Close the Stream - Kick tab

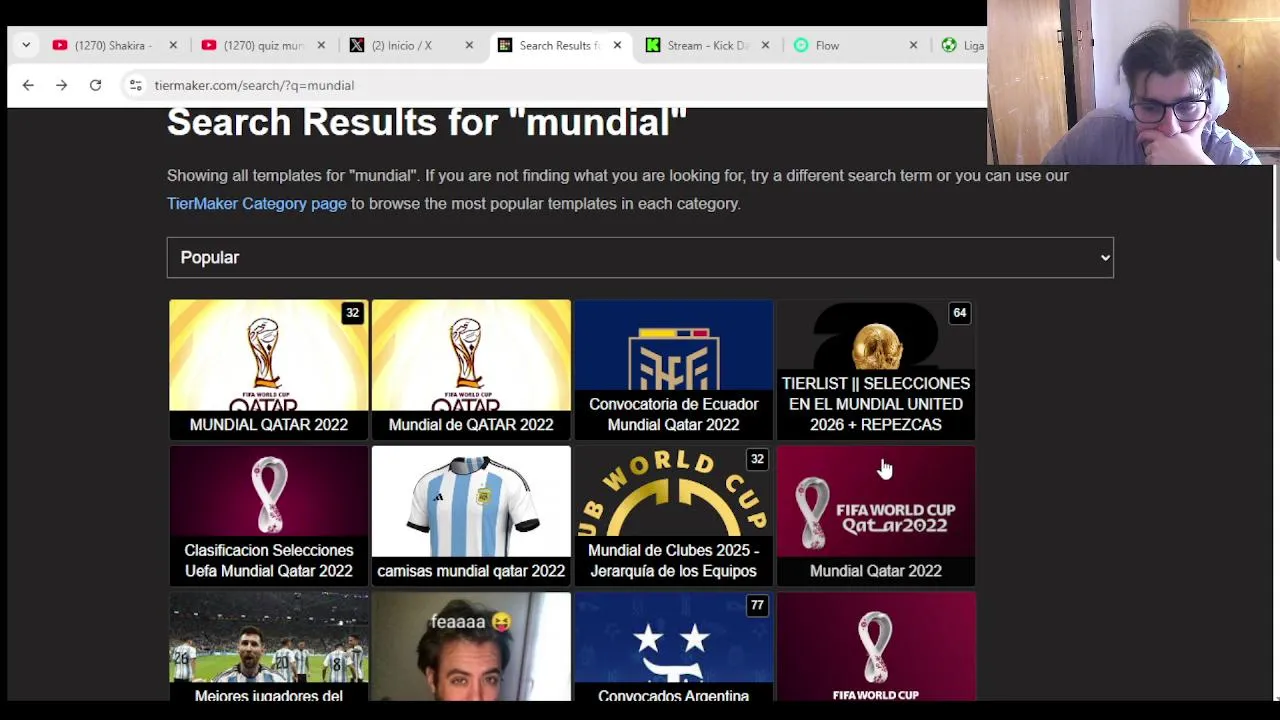[765, 45]
